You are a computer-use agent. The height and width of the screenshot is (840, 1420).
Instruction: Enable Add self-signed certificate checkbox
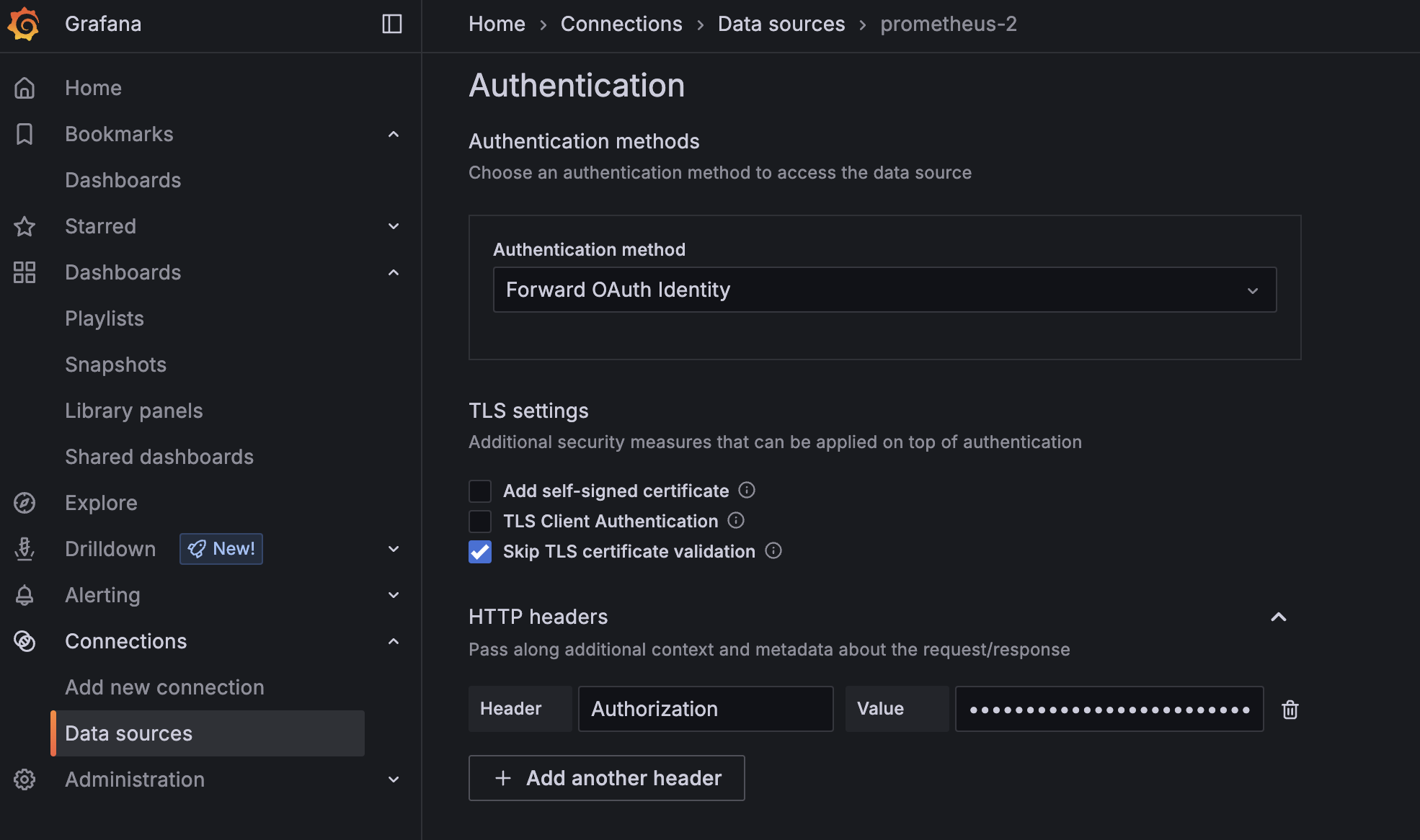click(480, 491)
